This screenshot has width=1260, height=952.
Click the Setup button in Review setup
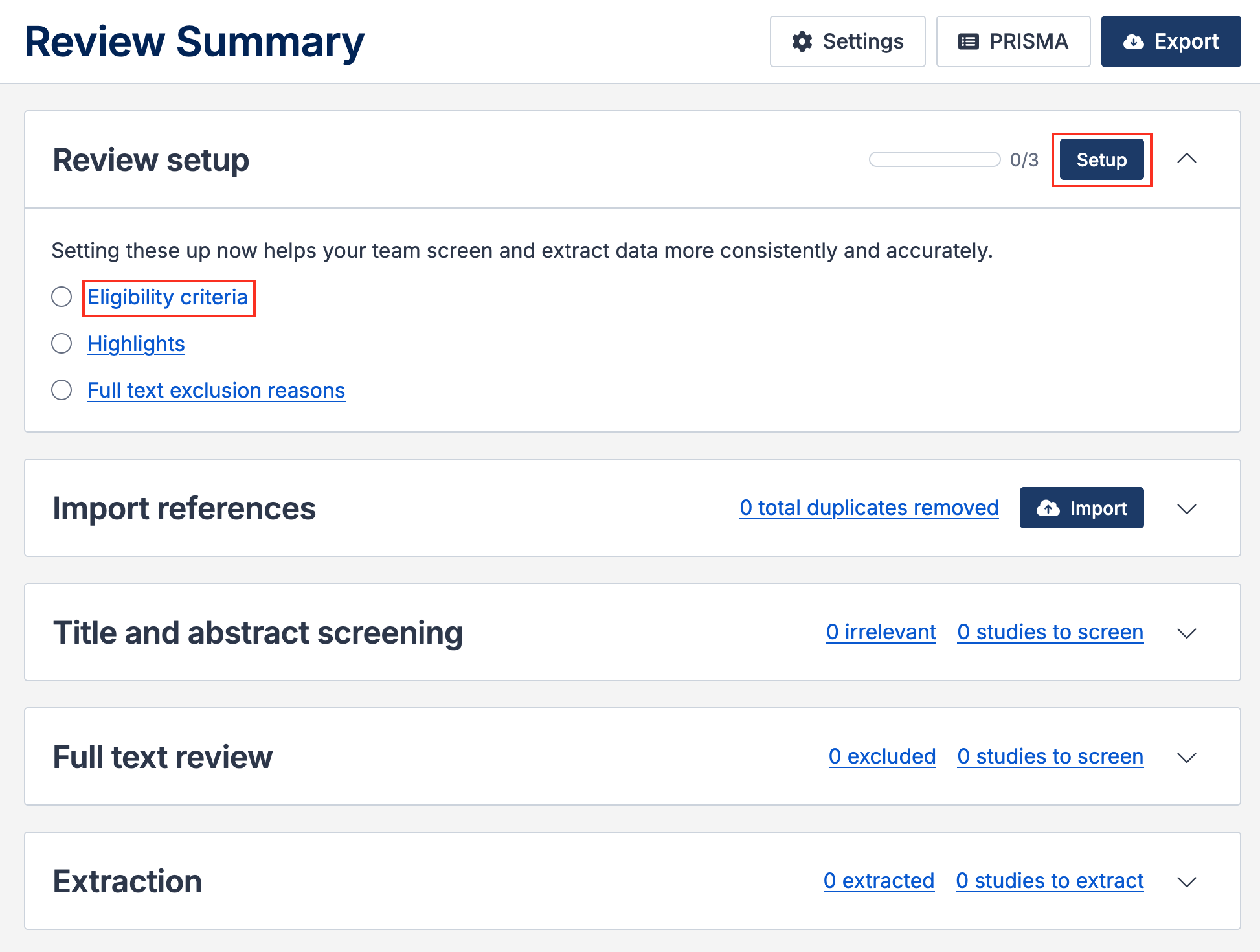point(1101,159)
